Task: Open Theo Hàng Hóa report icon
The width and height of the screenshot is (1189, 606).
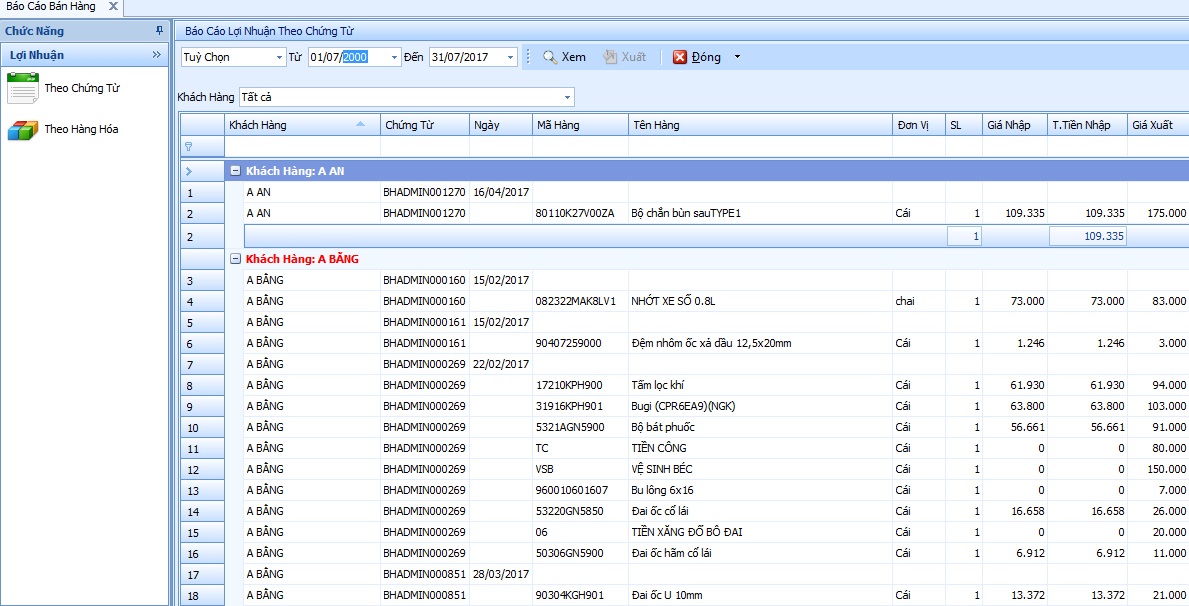Action: (x=22, y=130)
